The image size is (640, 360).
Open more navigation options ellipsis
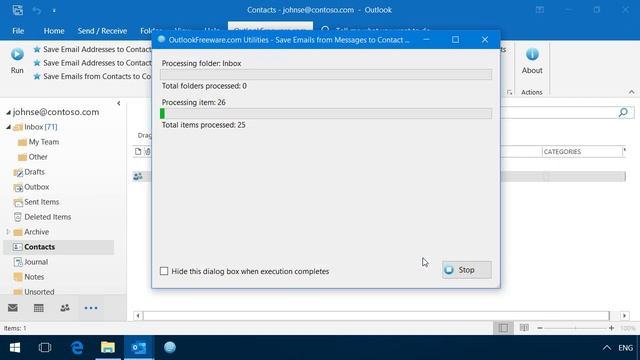[x=91, y=308]
